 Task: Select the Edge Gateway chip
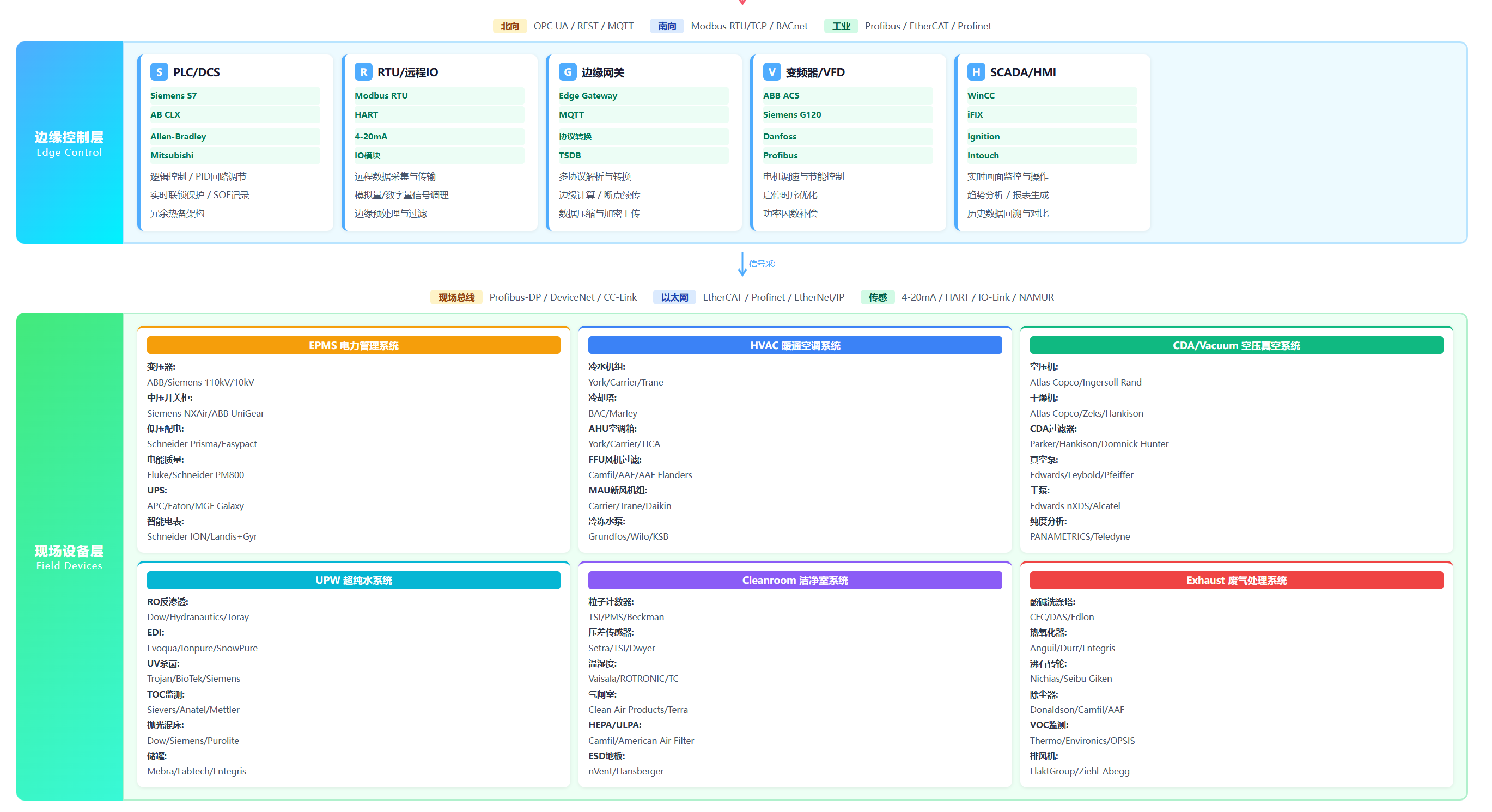click(643, 95)
